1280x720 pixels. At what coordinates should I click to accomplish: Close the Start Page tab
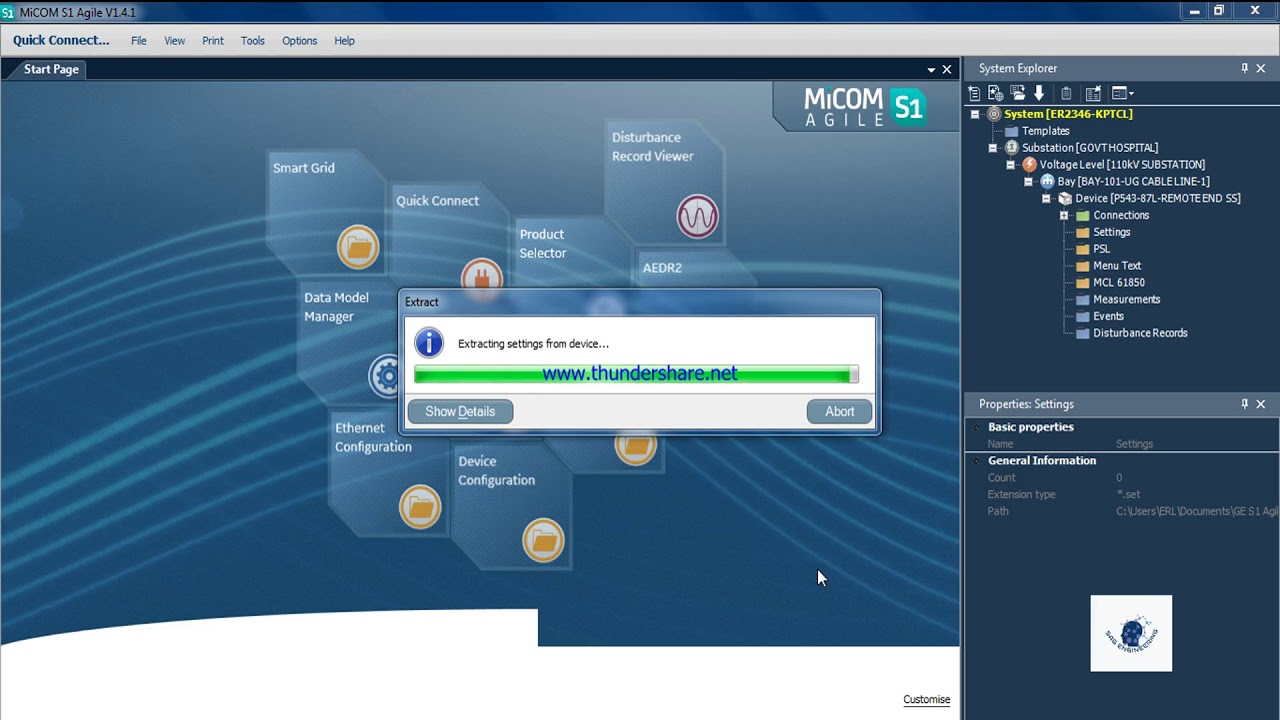click(947, 69)
